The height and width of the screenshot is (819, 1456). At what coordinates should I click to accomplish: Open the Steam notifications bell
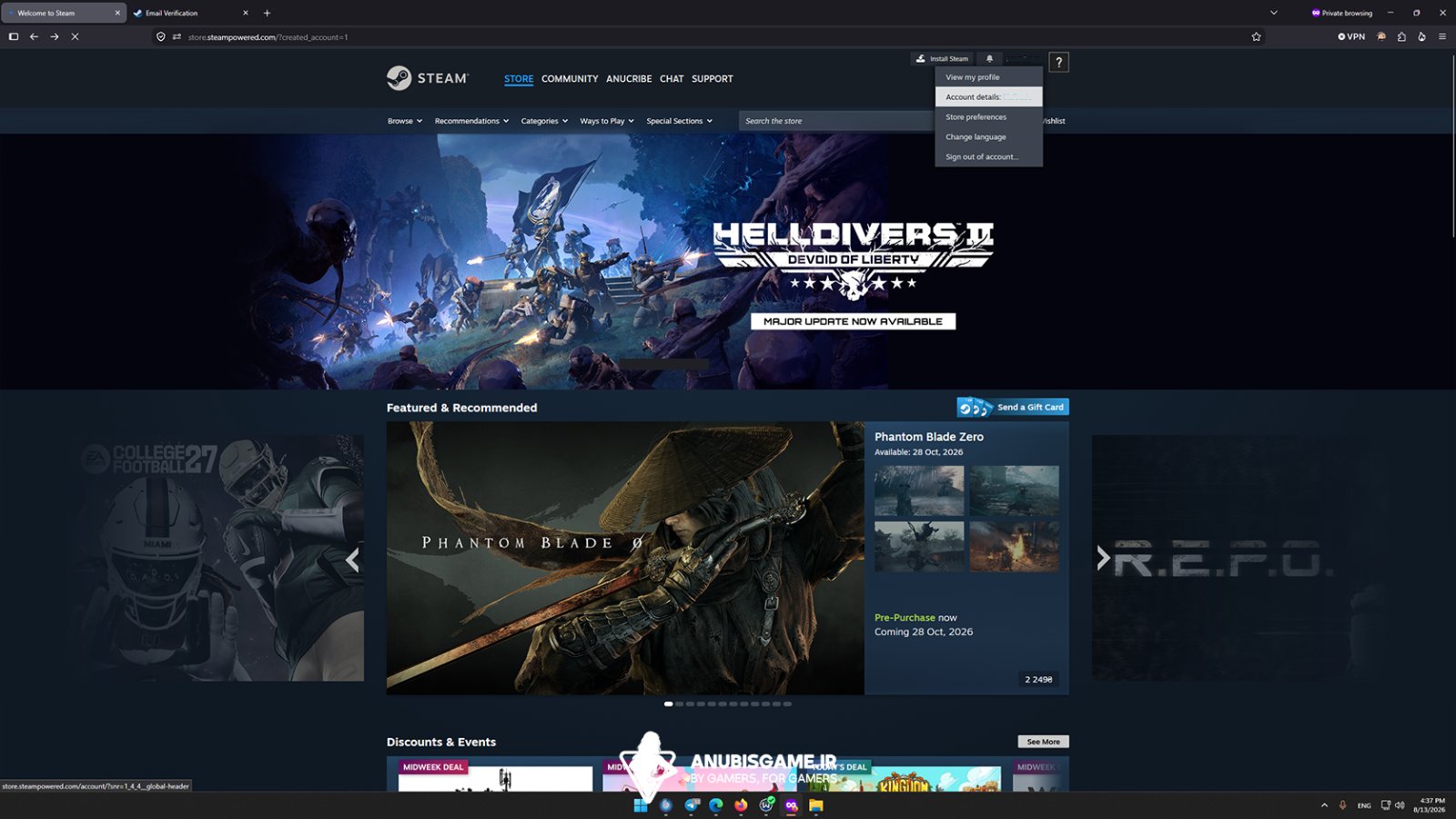pyautogui.click(x=989, y=58)
